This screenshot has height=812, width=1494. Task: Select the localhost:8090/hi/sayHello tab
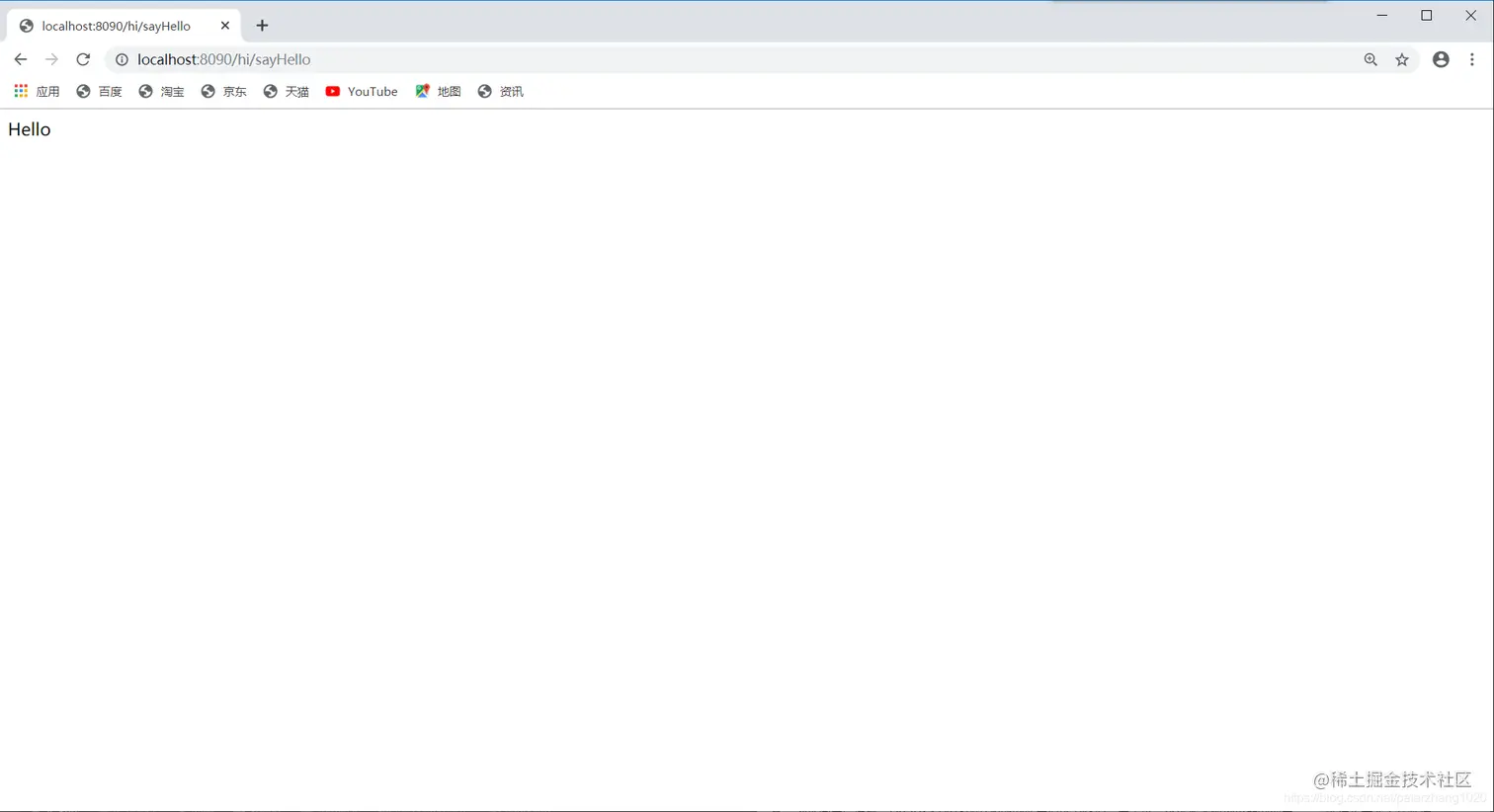click(124, 26)
